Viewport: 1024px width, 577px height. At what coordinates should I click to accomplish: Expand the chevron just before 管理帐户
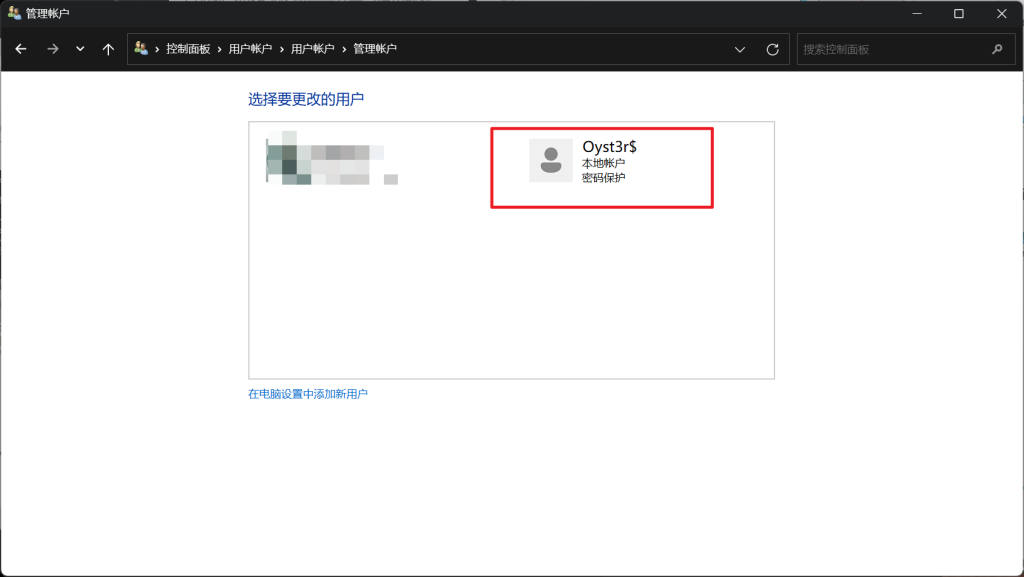click(x=344, y=49)
